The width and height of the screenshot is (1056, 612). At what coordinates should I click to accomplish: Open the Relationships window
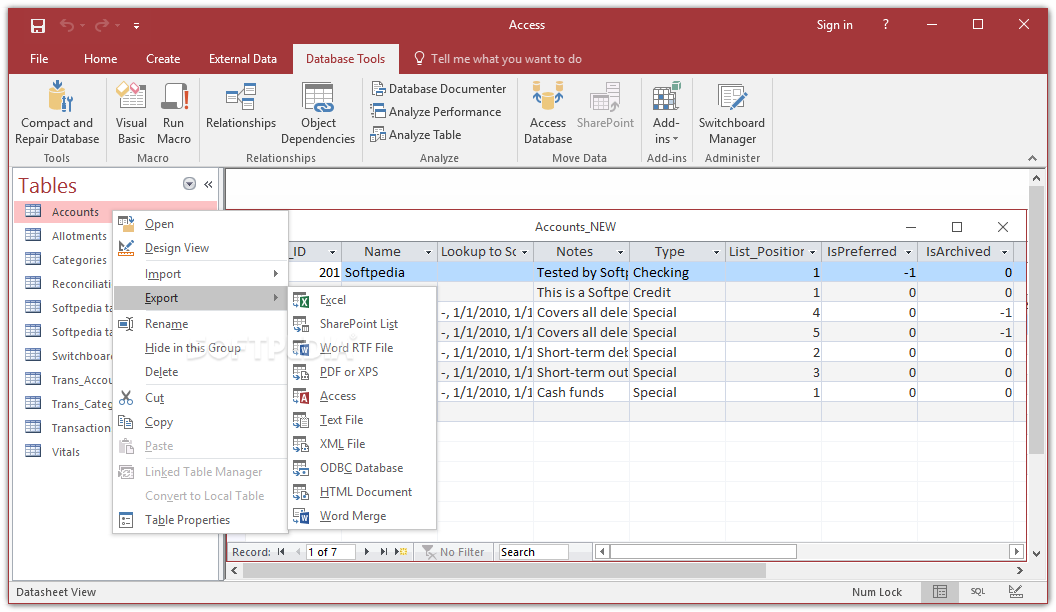pyautogui.click(x=241, y=107)
